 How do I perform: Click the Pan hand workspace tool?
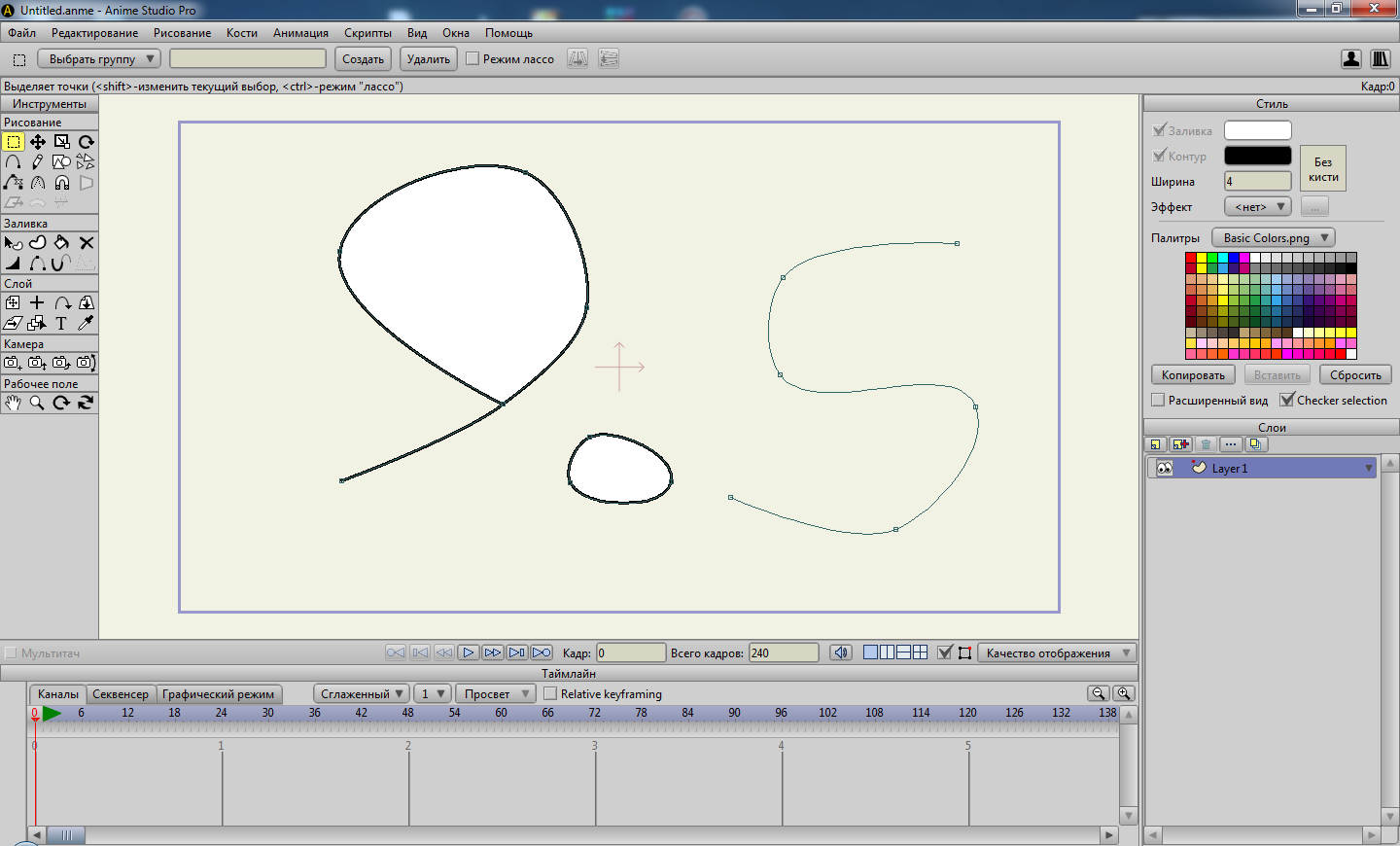coord(13,403)
